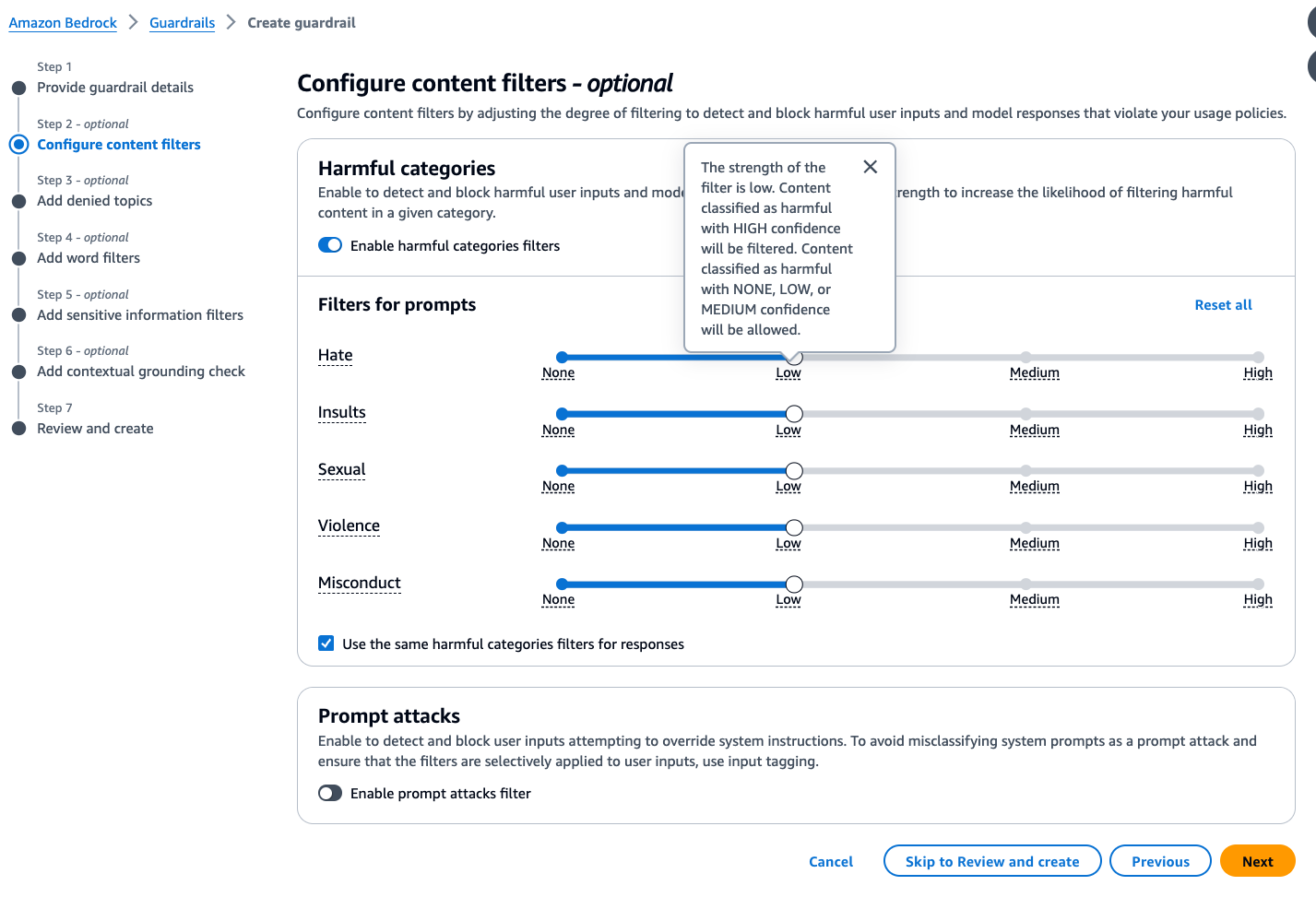The image size is (1316, 909).
Task: Select Provide guardrail details step
Action: coord(115,88)
